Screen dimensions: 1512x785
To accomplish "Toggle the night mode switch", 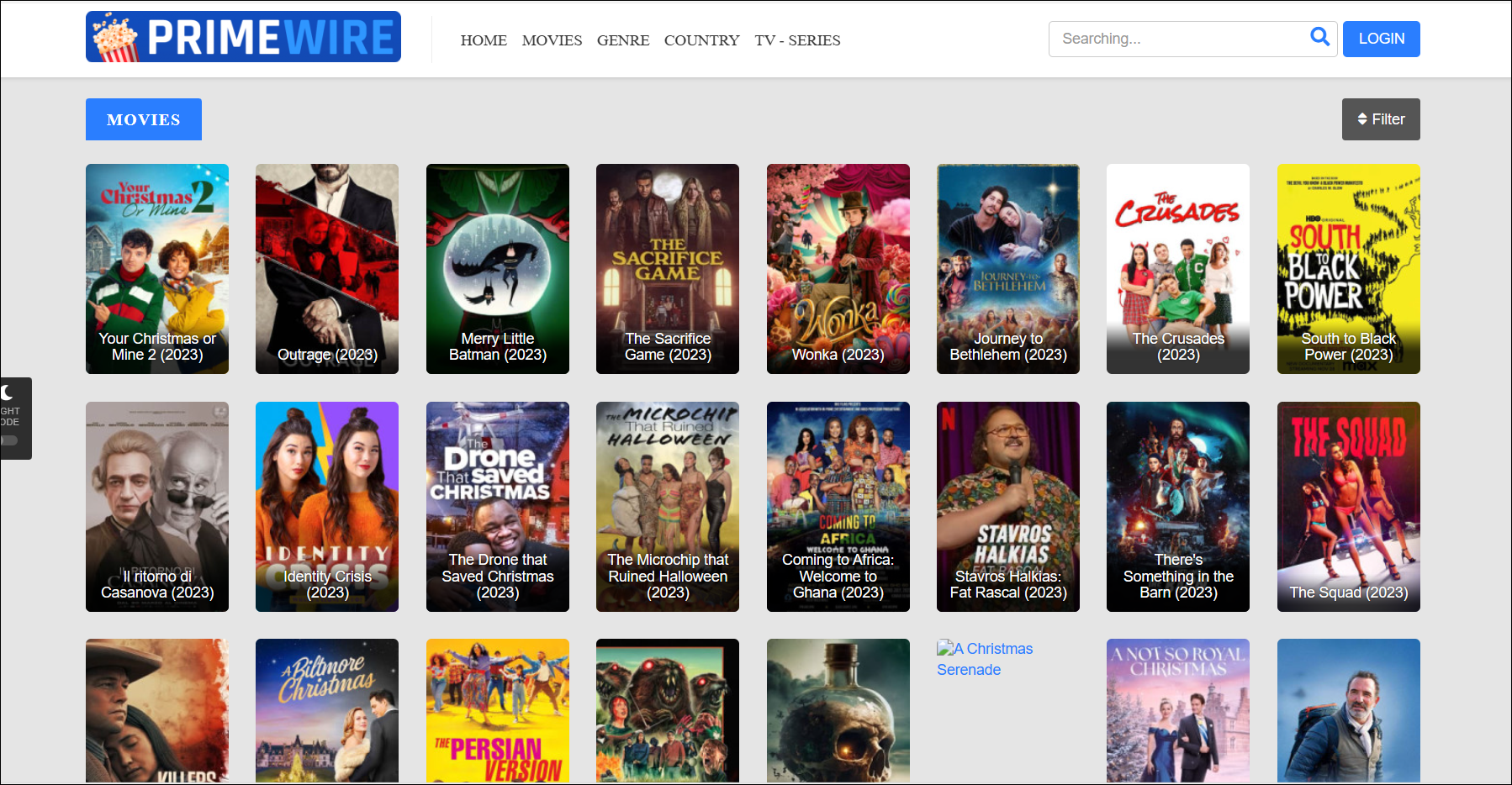I will click(x=8, y=440).
